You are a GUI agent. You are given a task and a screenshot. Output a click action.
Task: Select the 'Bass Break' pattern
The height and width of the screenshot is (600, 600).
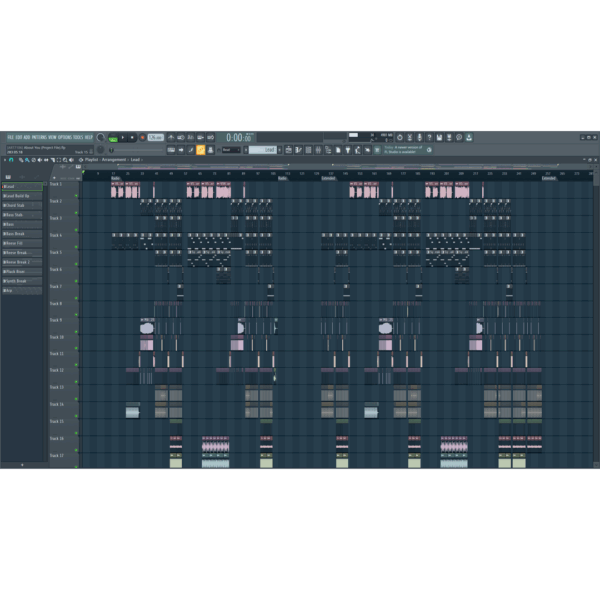click(x=22, y=234)
